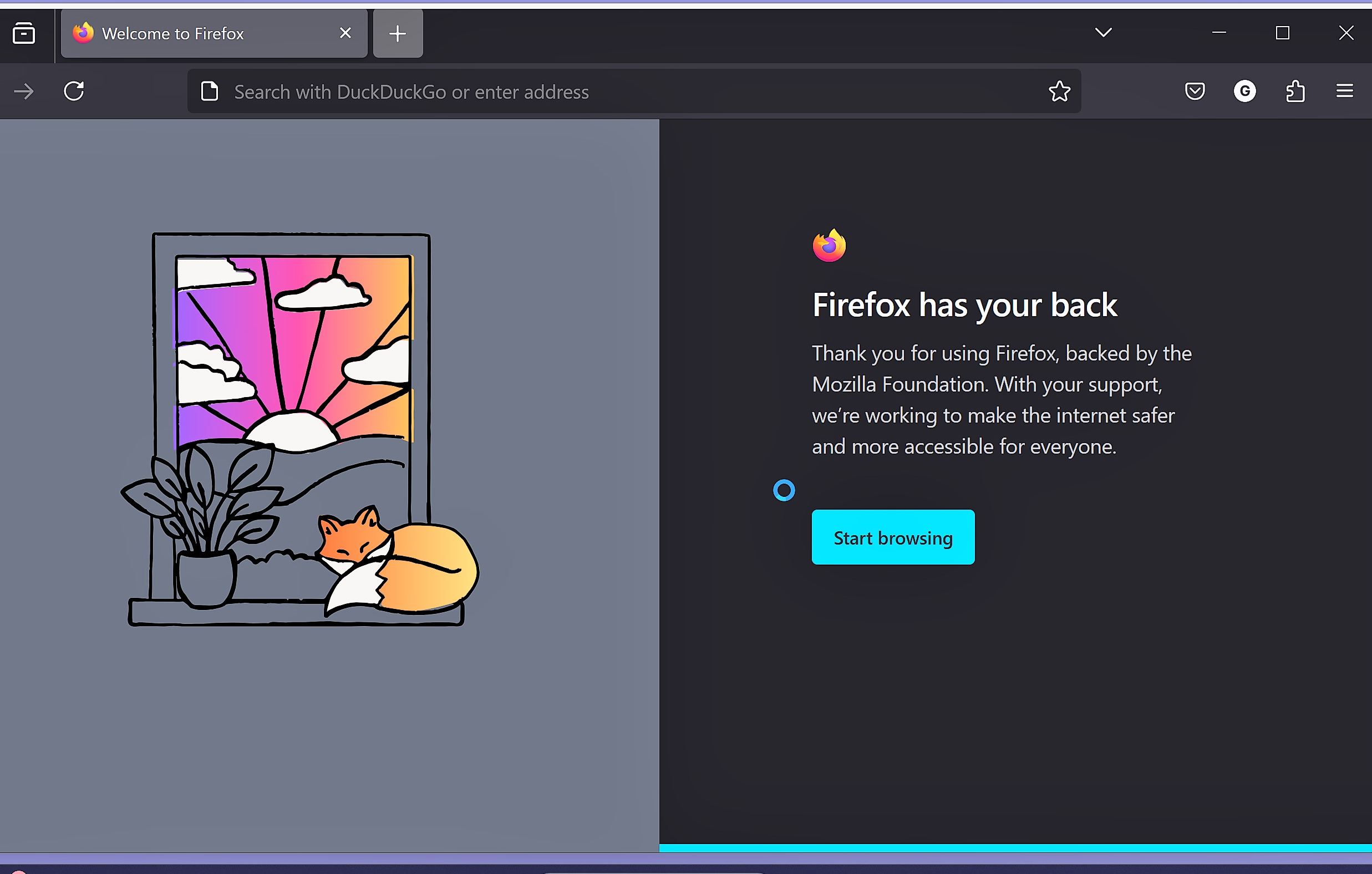
Task: Close the Firefox window
Action: pos(1346,33)
